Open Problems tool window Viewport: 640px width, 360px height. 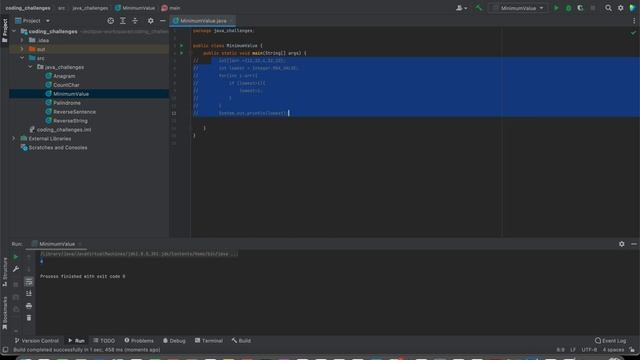pyautogui.click(x=139, y=340)
